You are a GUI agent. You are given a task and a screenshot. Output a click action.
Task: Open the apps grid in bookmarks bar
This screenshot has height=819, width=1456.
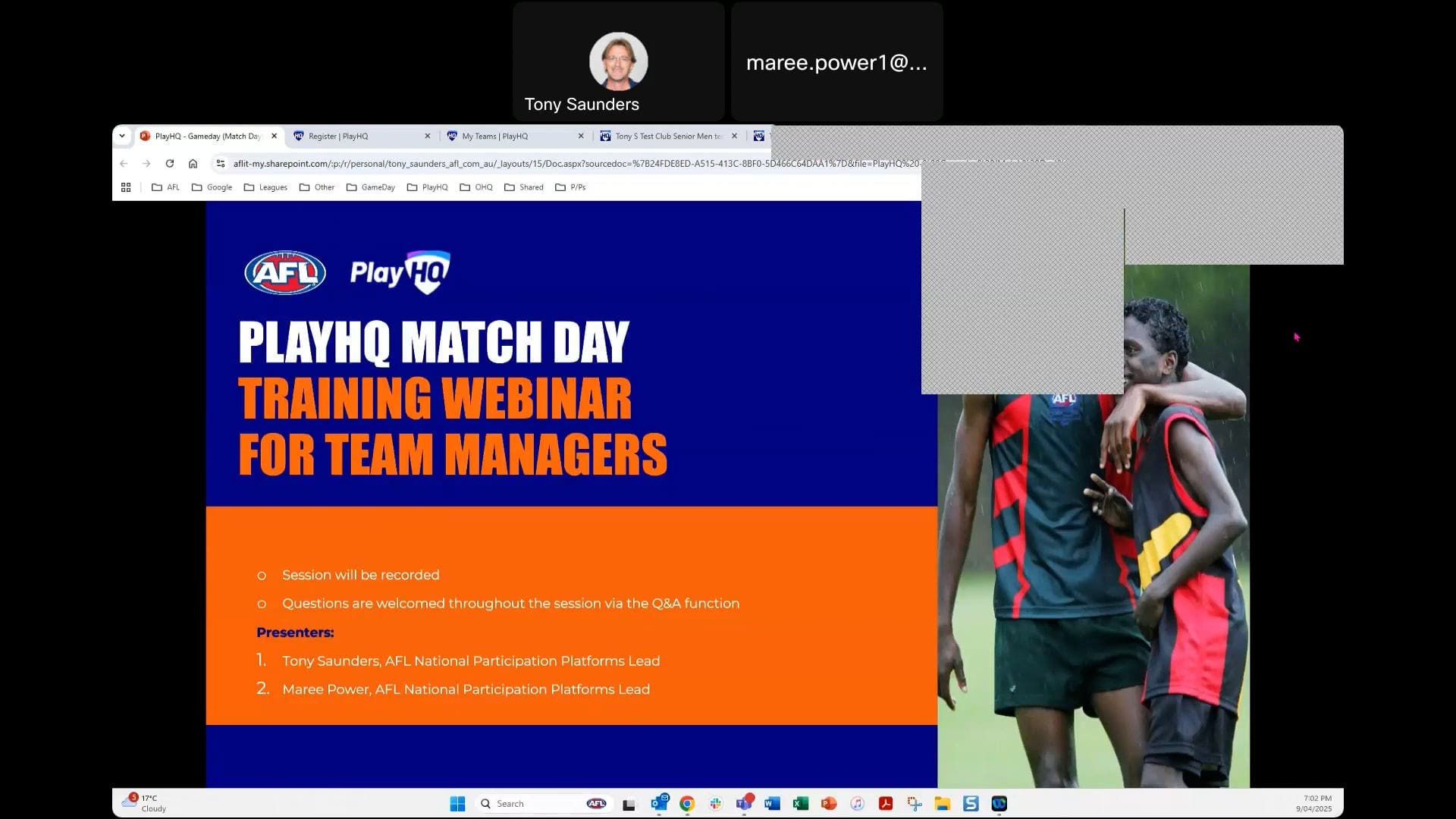pos(126,187)
